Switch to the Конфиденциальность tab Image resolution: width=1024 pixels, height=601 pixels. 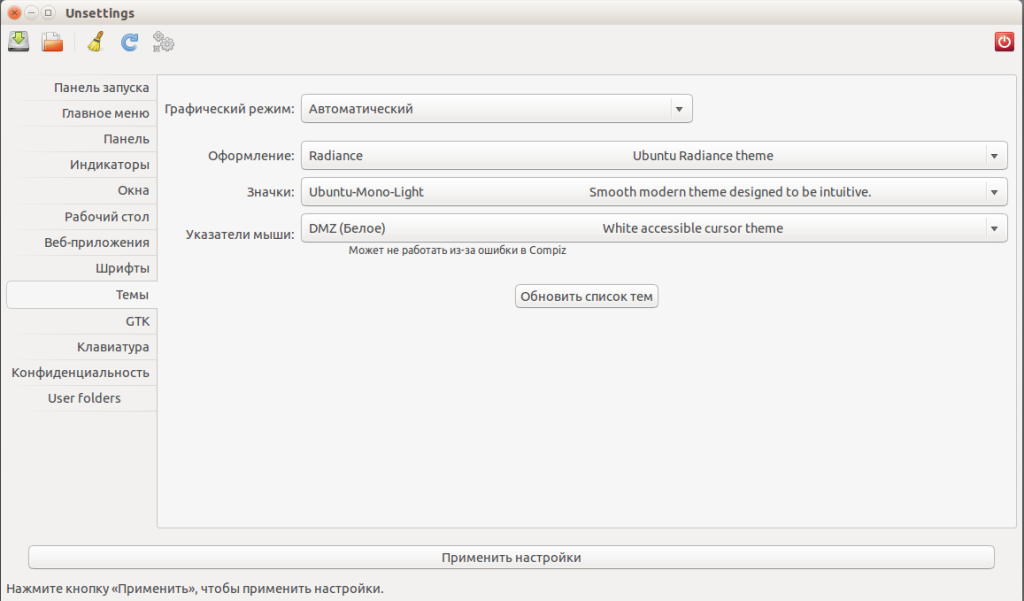(82, 373)
